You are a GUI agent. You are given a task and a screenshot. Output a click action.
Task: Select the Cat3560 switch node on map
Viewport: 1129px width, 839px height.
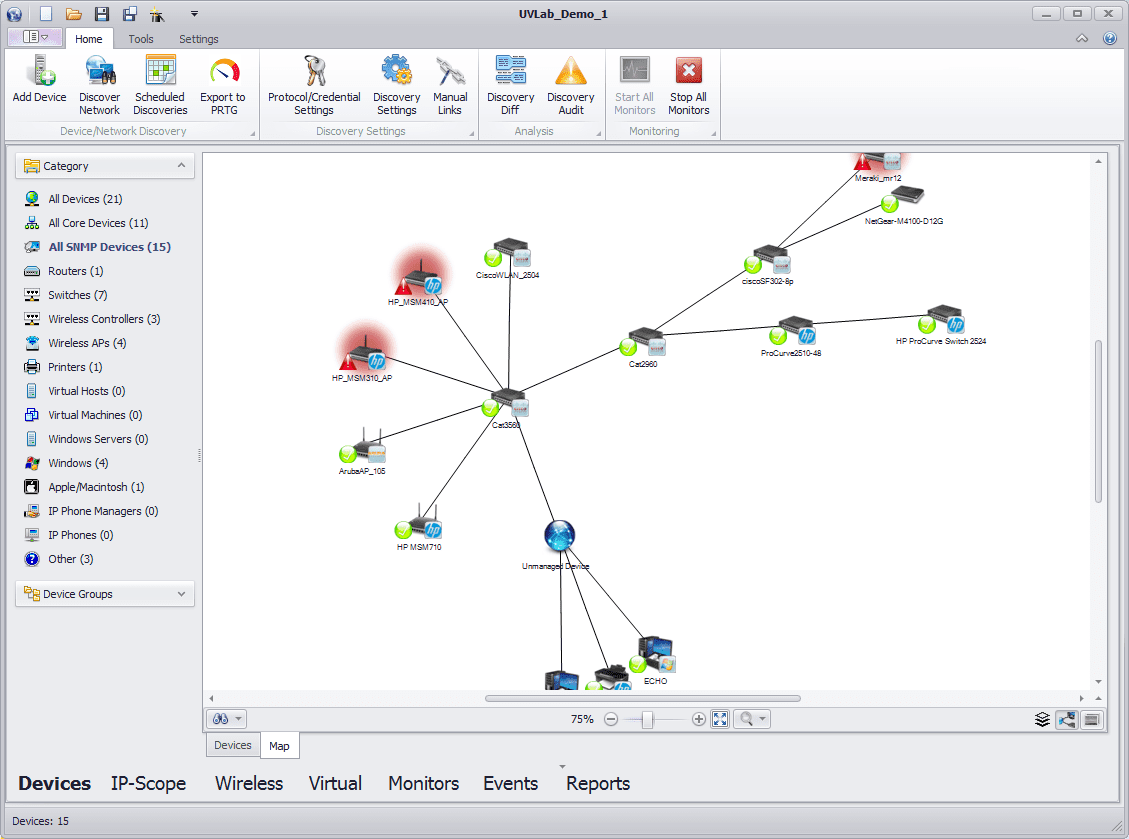pos(508,403)
